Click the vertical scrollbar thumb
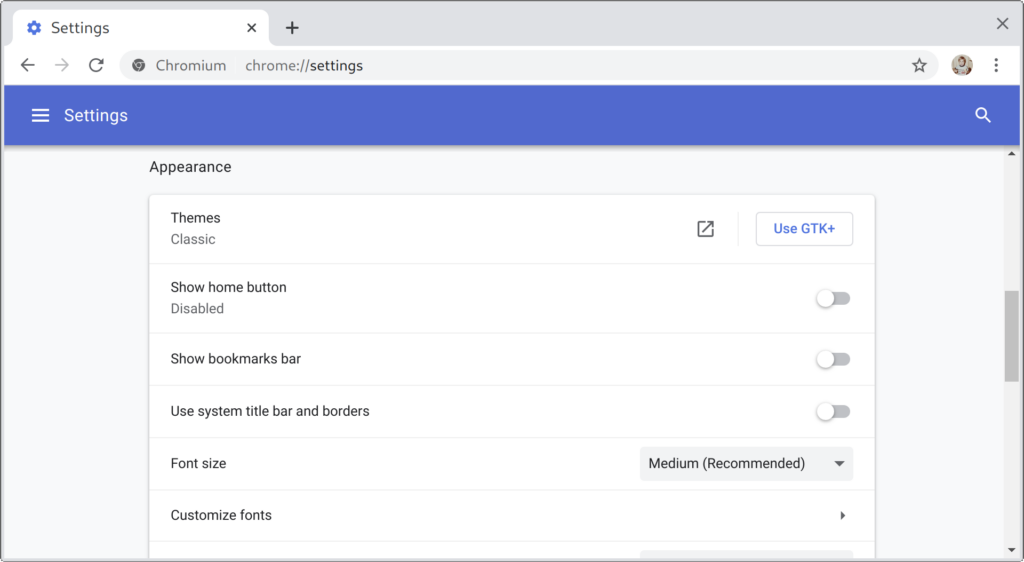The image size is (1024, 562). [1011, 336]
